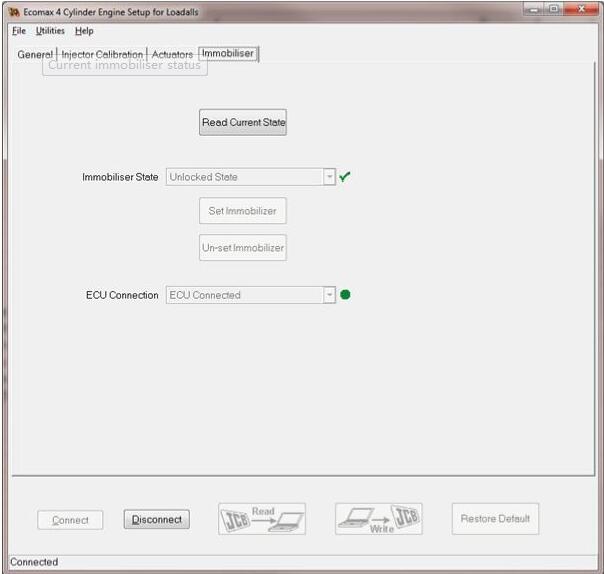604x574 pixels.
Task: Go to the Actuators tab
Action: pos(172,54)
